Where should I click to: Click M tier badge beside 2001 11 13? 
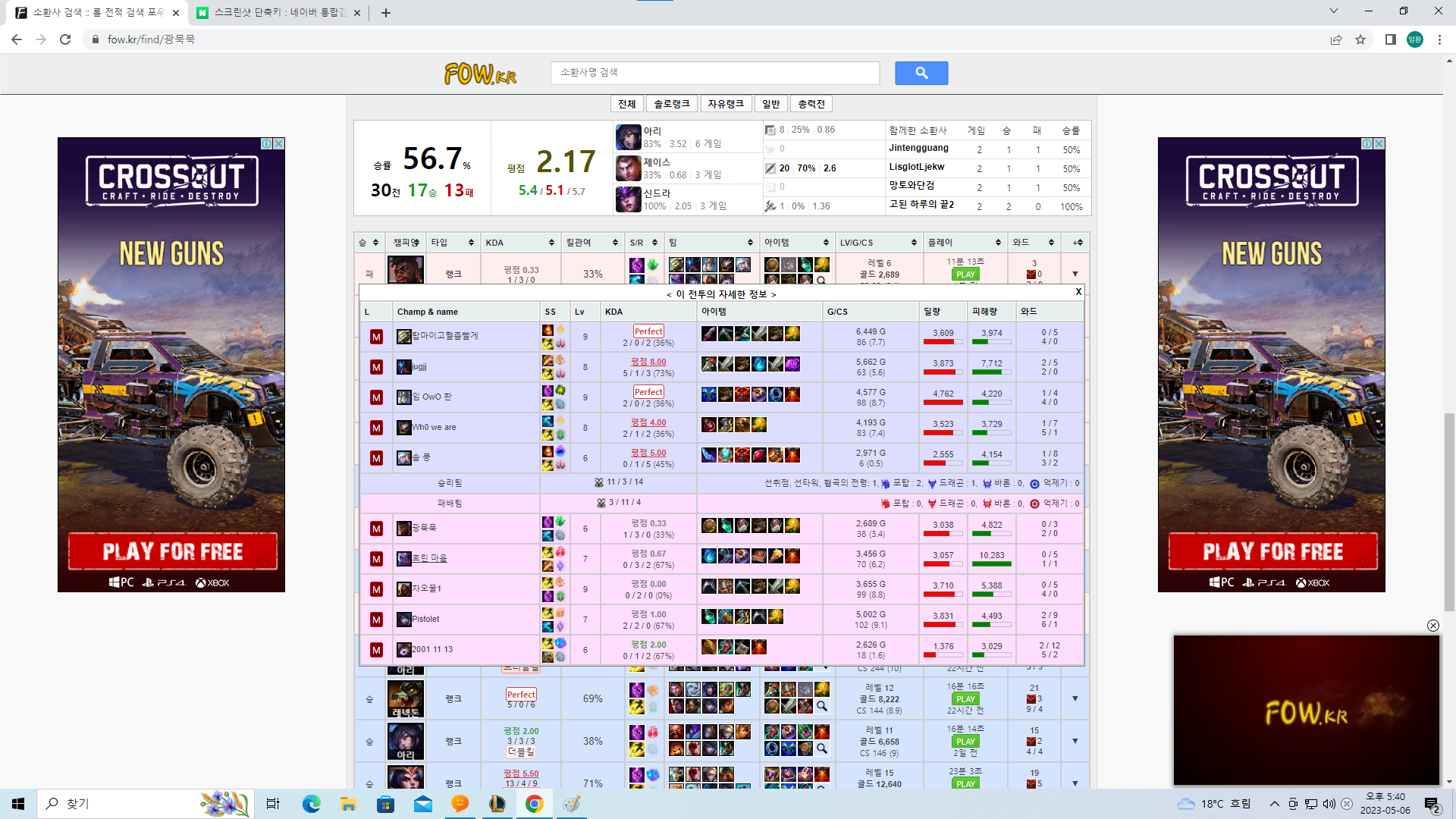[x=376, y=650]
